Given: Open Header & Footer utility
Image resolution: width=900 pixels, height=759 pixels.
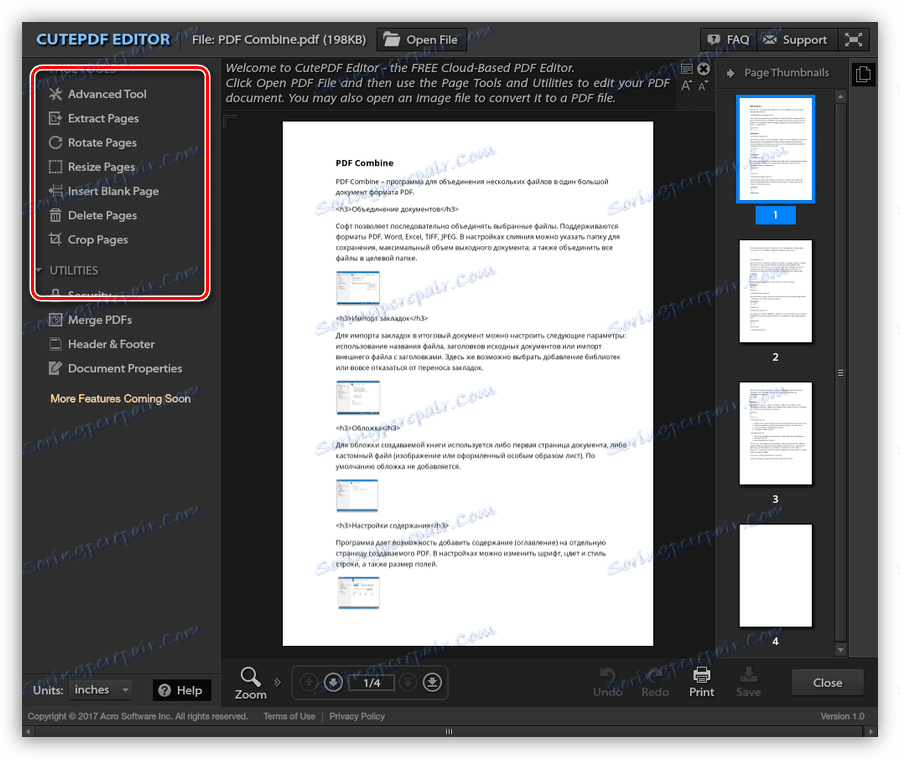Looking at the screenshot, I should click(102, 344).
